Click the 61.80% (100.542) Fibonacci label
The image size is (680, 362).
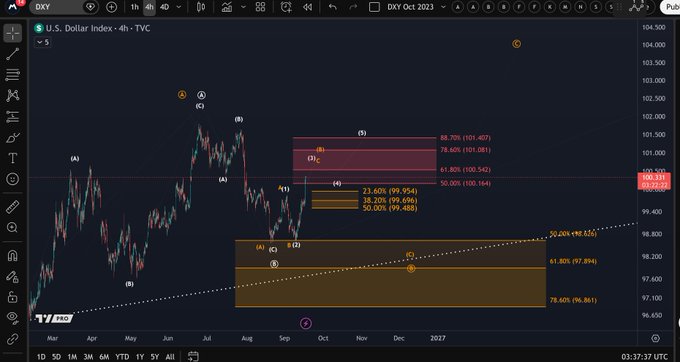[x=465, y=170]
